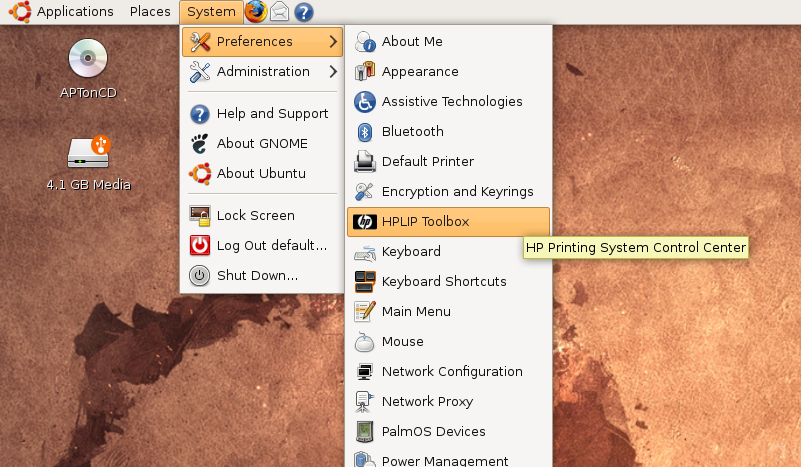Image resolution: width=801 pixels, height=467 pixels.
Task: Expand the Administration submenu arrow
Action: [333, 72]
